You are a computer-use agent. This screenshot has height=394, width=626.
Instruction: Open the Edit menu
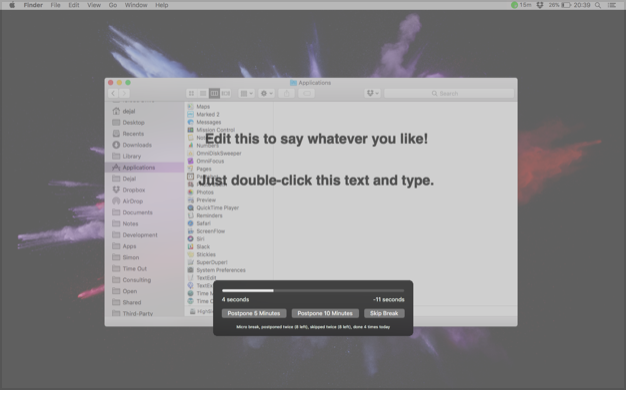[74, 5]
